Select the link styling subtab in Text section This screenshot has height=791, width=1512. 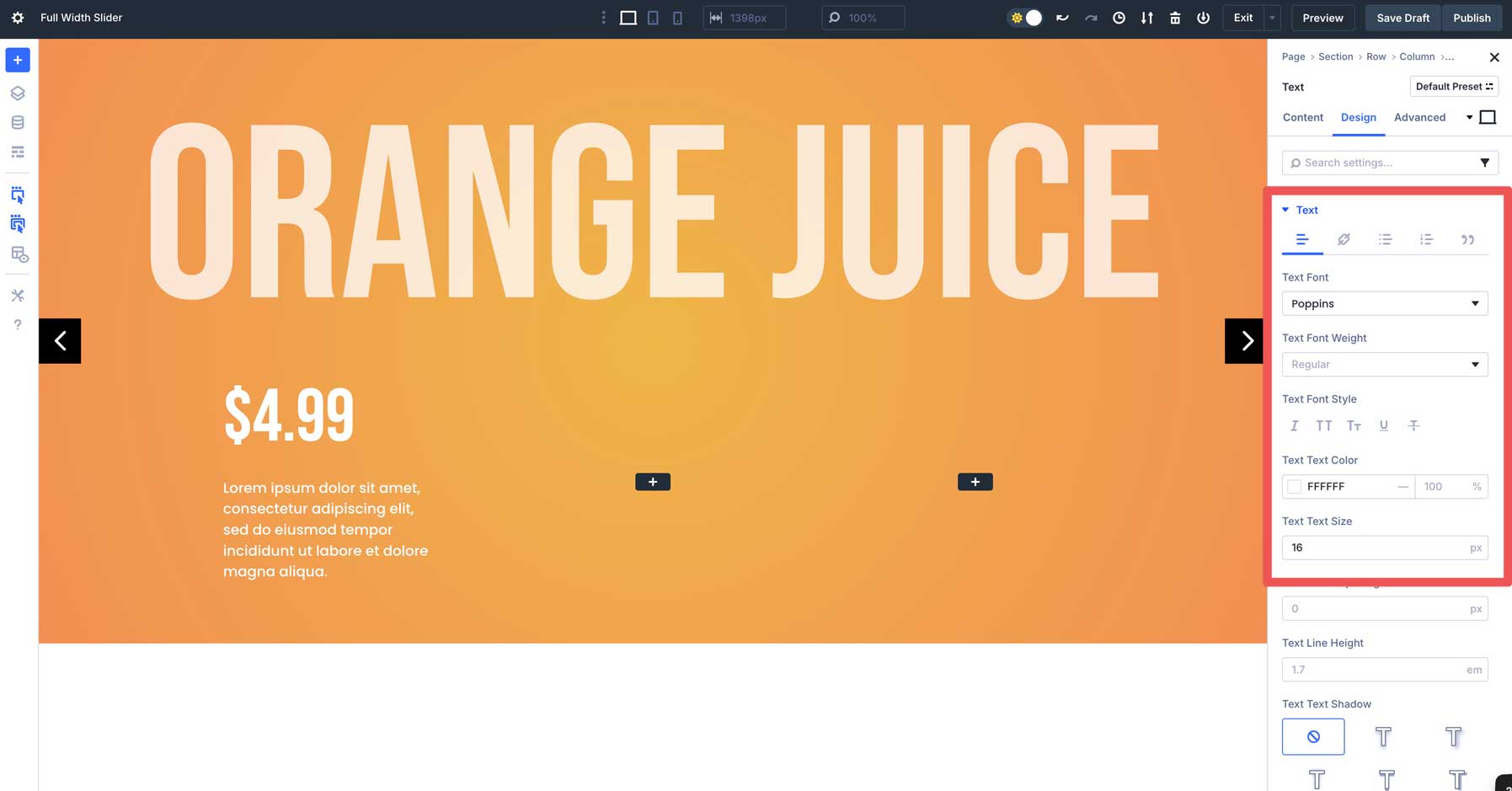click(x=1344, y=239)
